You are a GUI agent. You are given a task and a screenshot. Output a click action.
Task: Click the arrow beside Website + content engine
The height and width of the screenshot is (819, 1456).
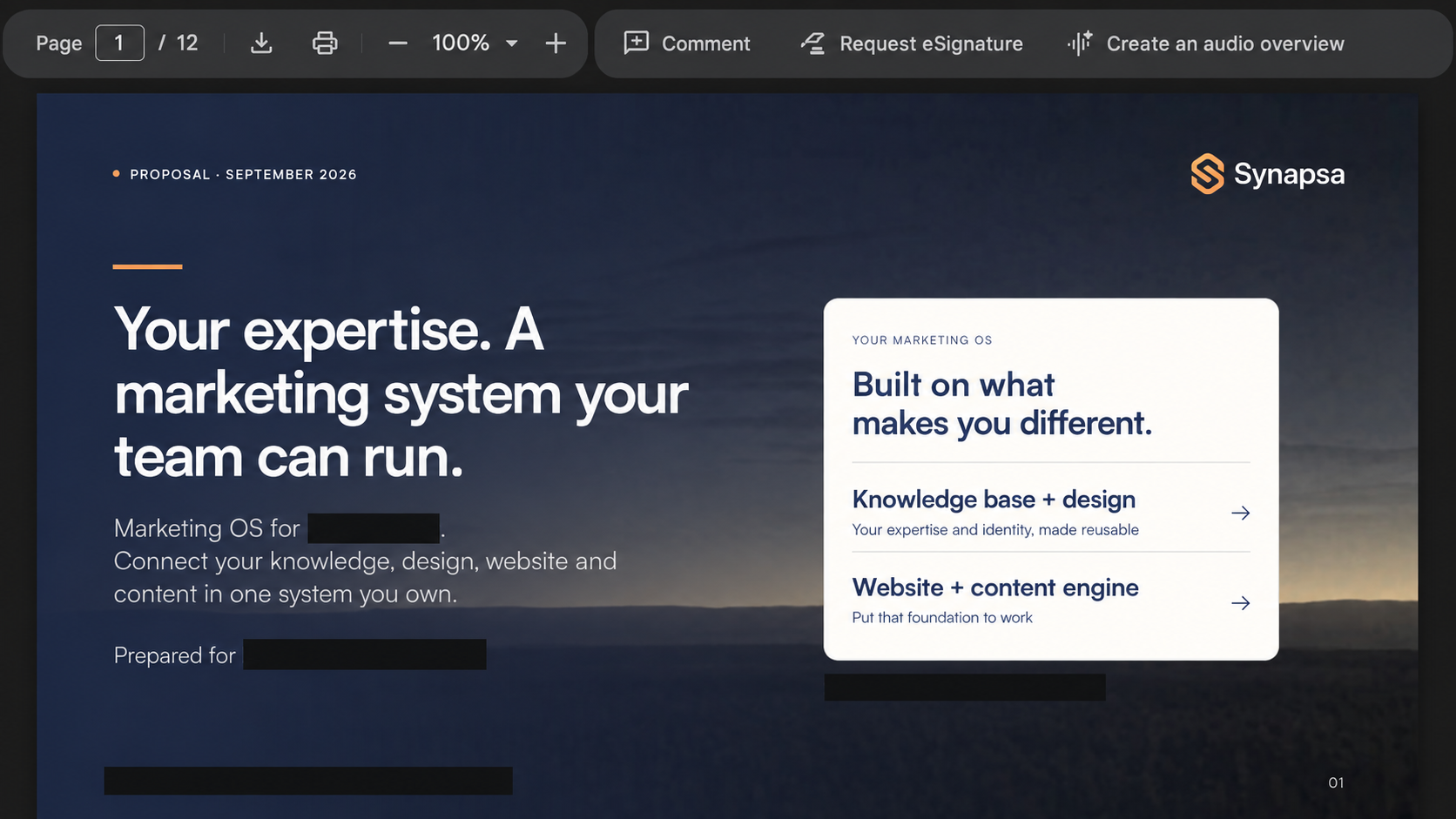tap(1241, 603)
